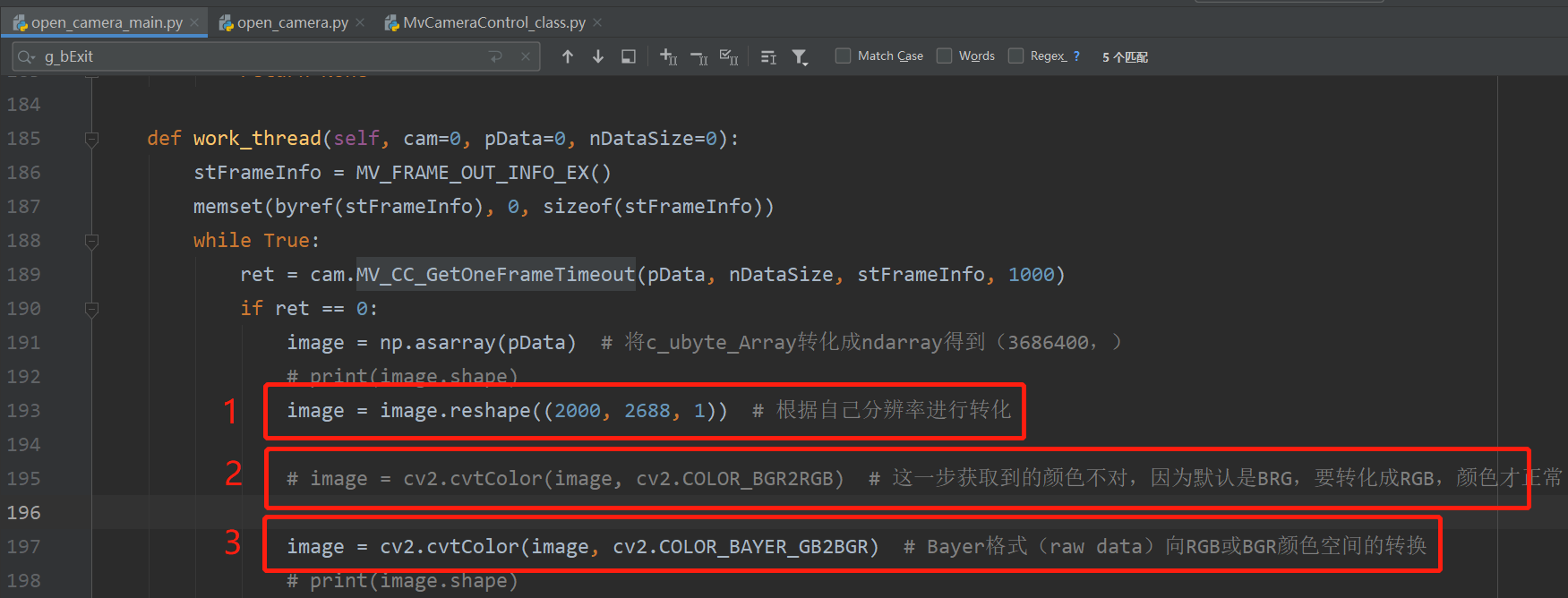
Task: Open the regex help question mark
Action: pos(1076,56)
